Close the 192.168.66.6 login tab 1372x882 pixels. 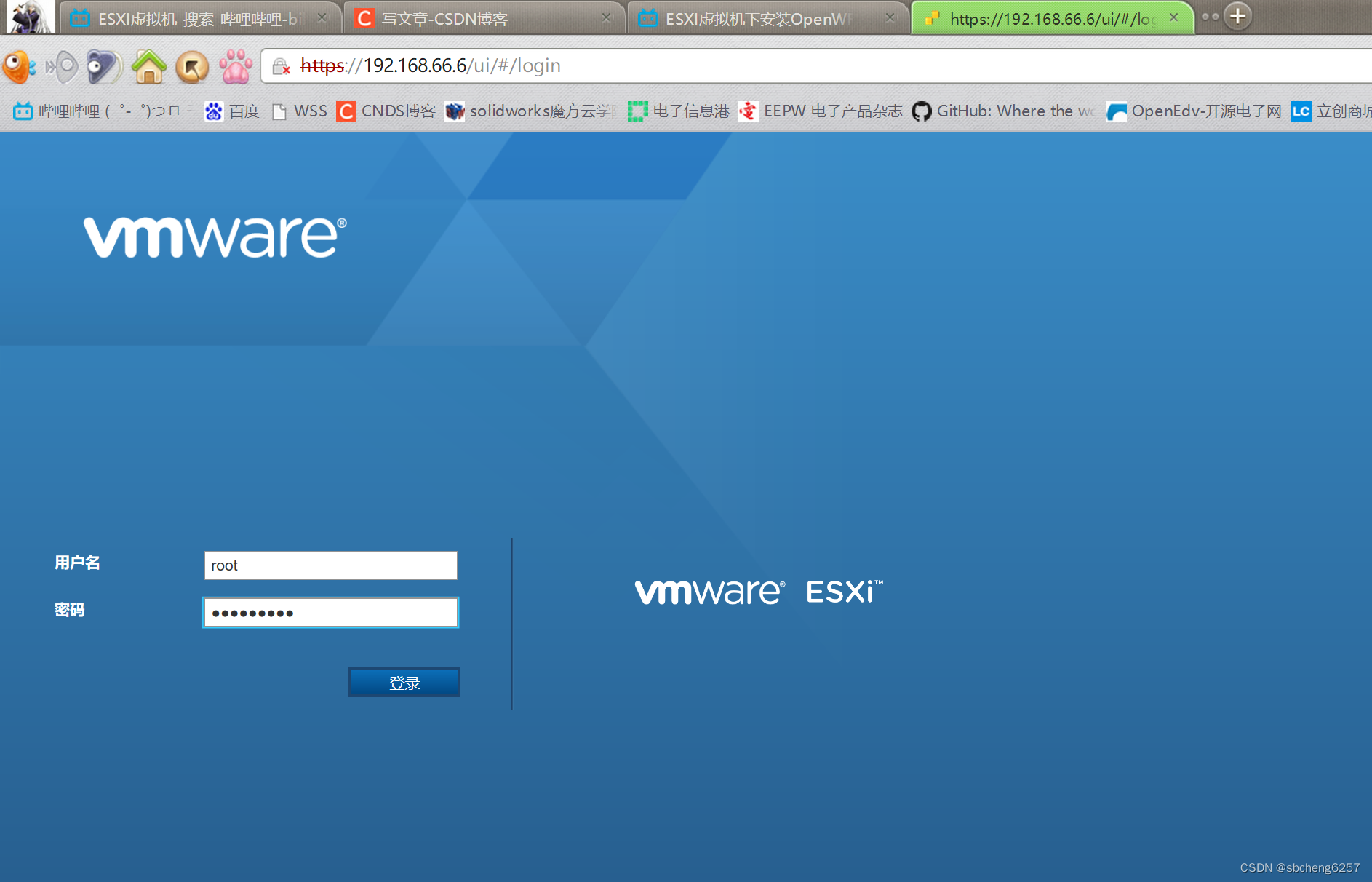[x=1173, y=17]
